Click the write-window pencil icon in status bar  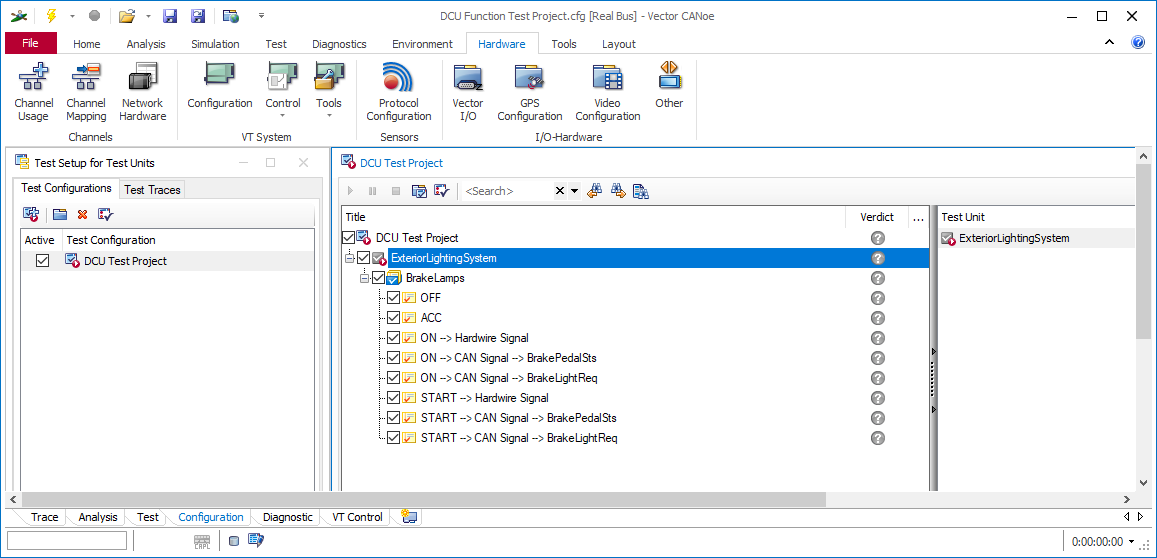(x=256, y=541)
